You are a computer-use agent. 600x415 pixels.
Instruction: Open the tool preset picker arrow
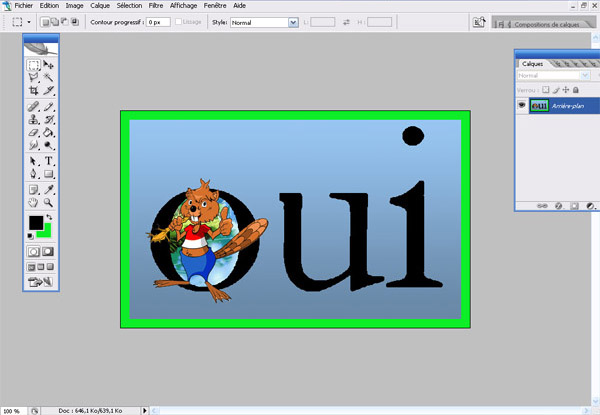point(29,22)
